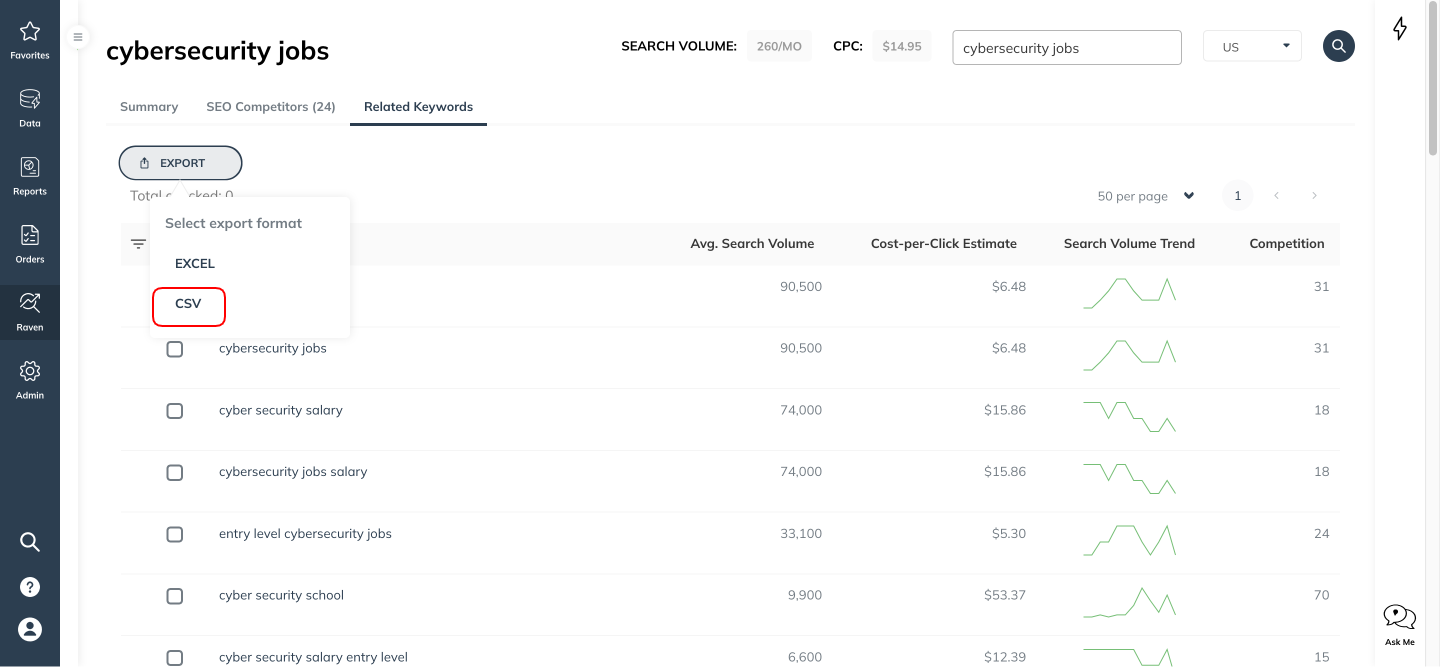Change the 50 per page dropdown

[x=1146, y=196]
